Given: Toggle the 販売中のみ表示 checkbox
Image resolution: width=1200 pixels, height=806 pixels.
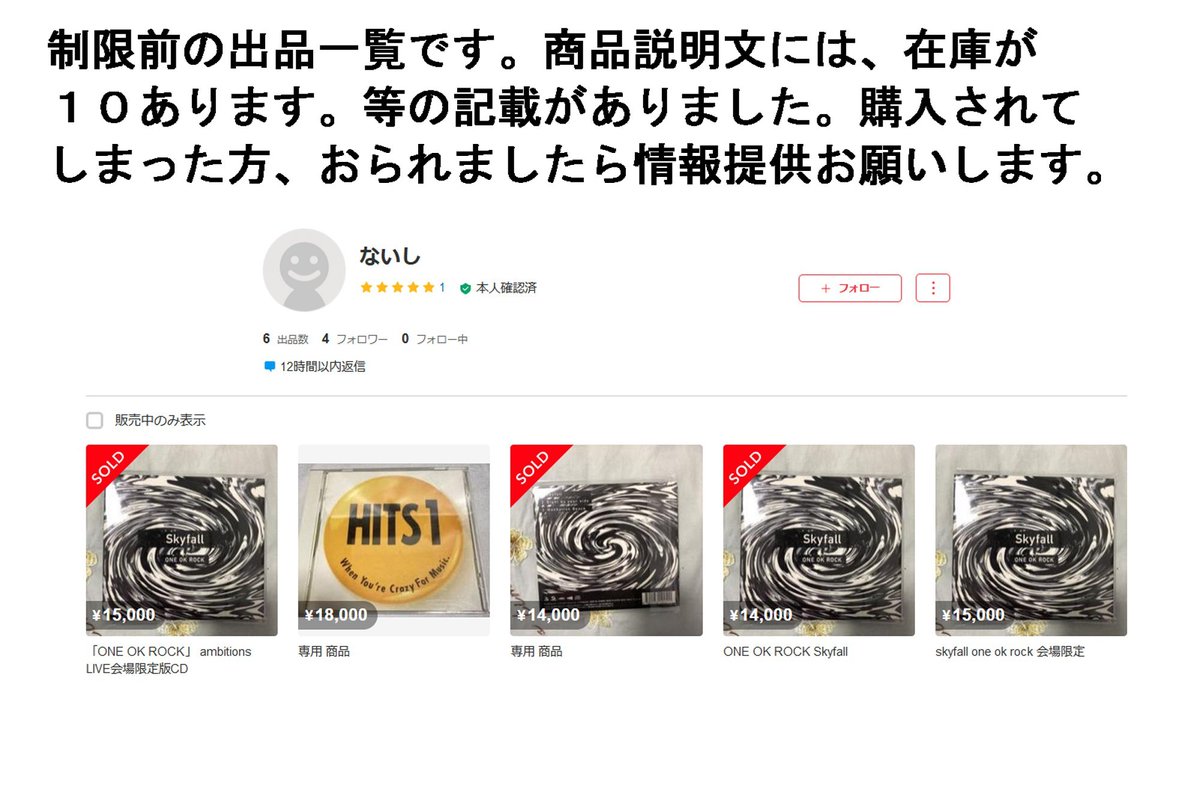Looking at the screenshot, I should (95, 421).
